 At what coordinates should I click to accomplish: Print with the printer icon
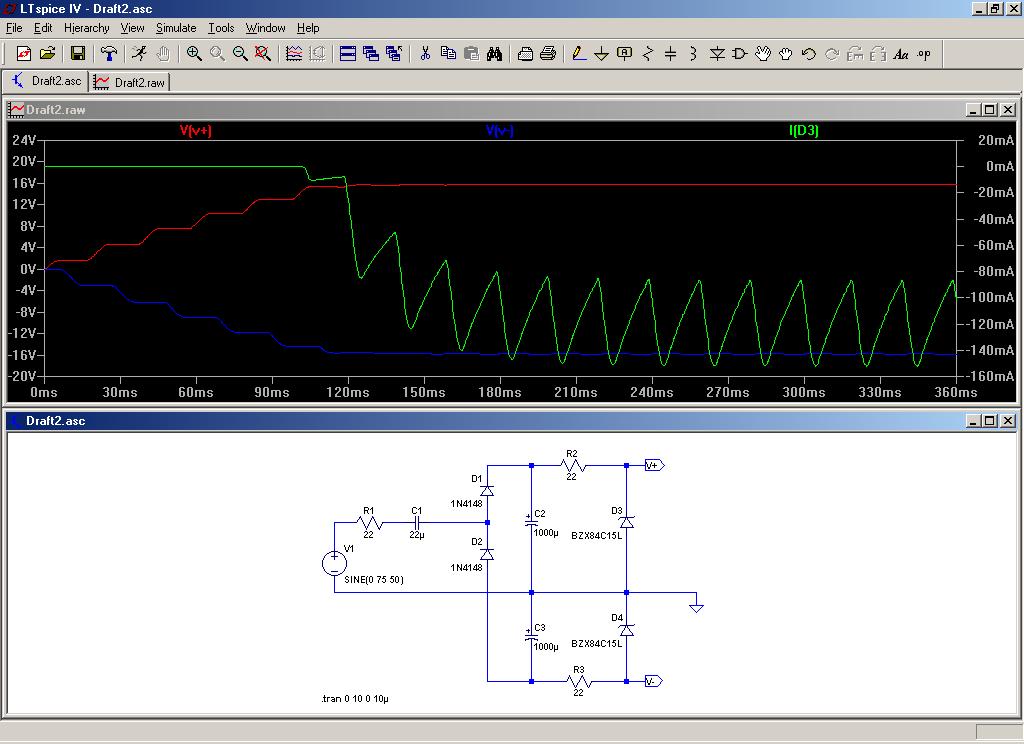pos(548,54)
